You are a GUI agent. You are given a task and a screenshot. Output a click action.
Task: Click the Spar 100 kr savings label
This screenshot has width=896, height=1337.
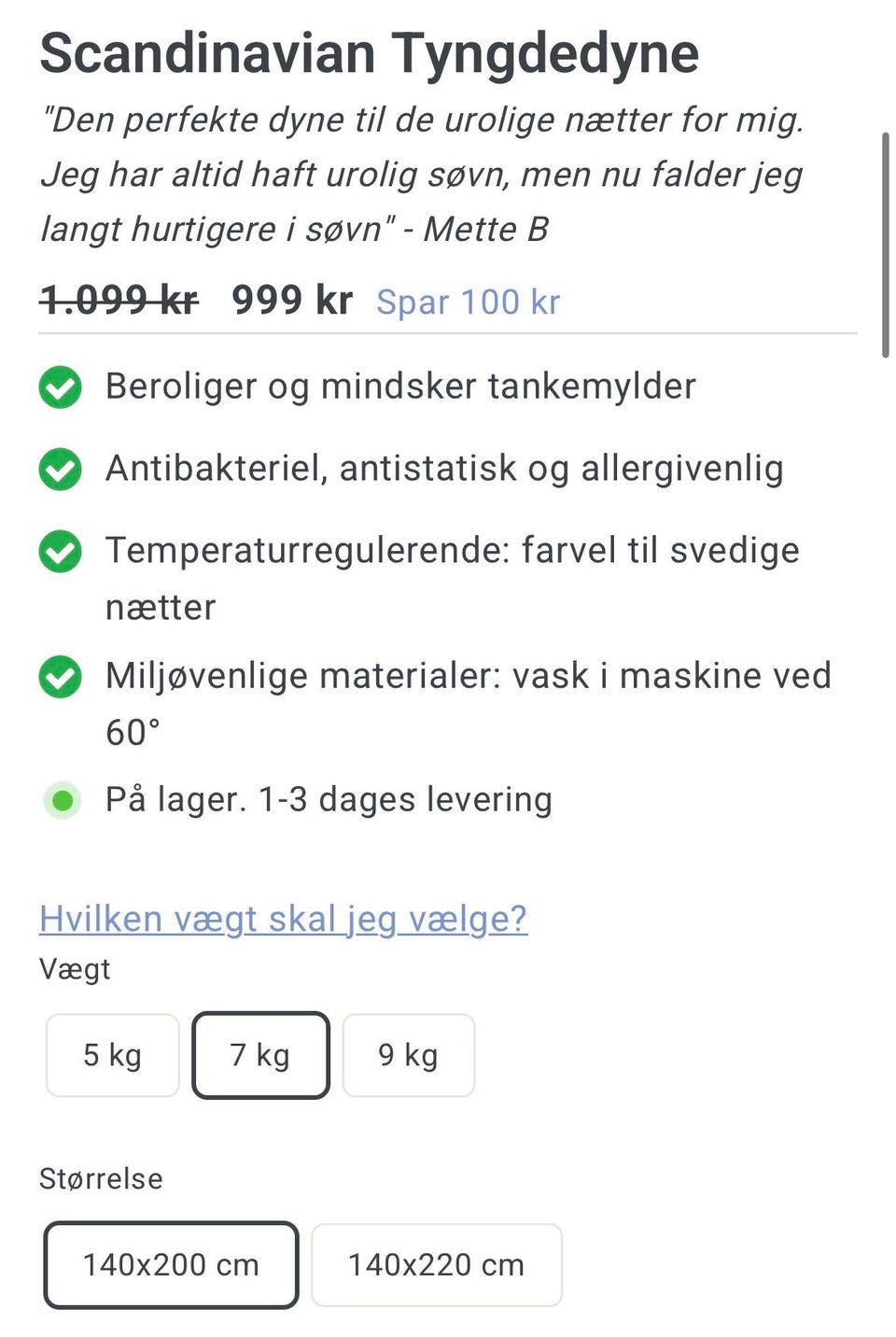(x=468, y=303)
